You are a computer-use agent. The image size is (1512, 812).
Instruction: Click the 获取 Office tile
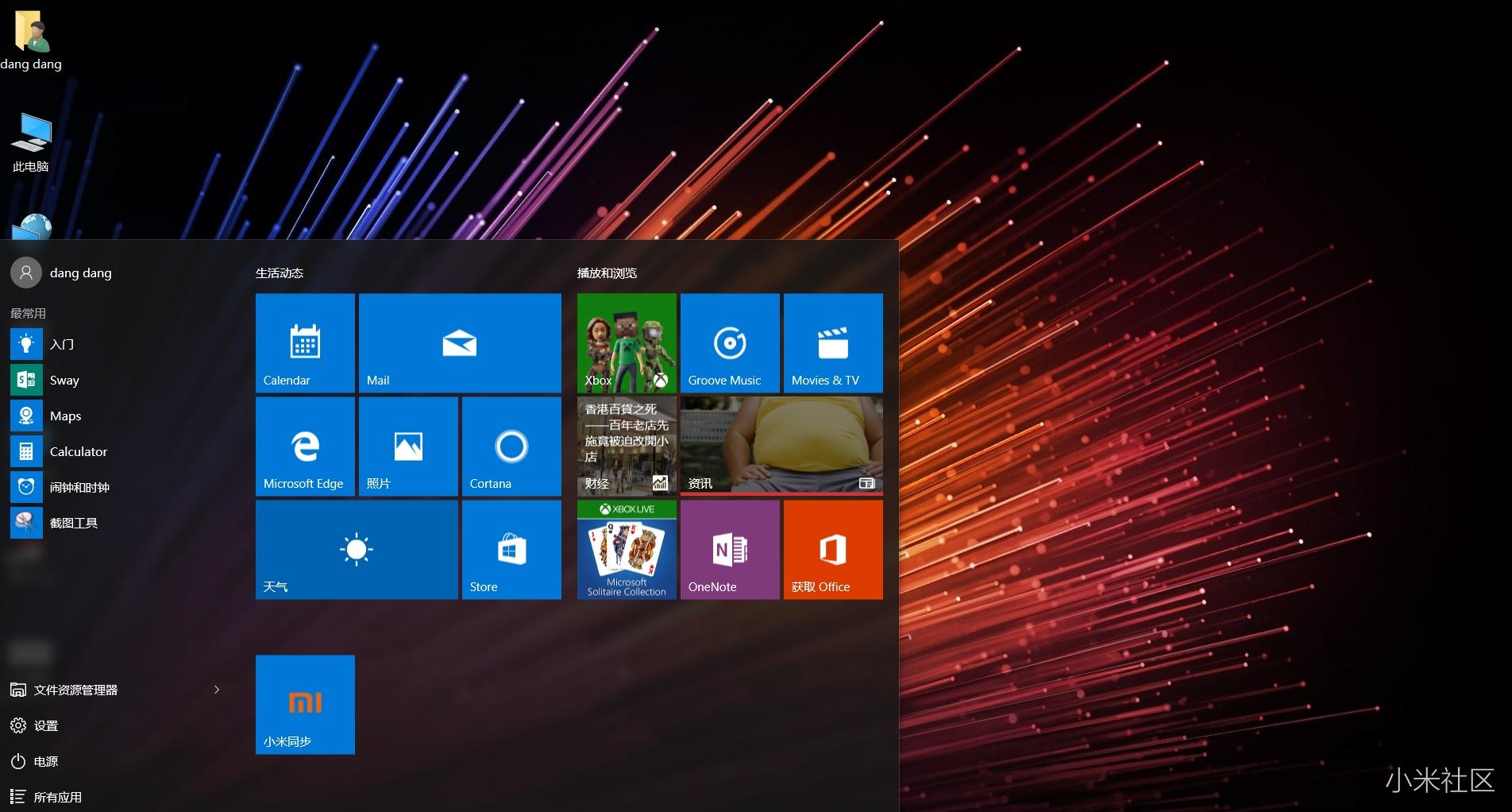click(x=833, y=550)
